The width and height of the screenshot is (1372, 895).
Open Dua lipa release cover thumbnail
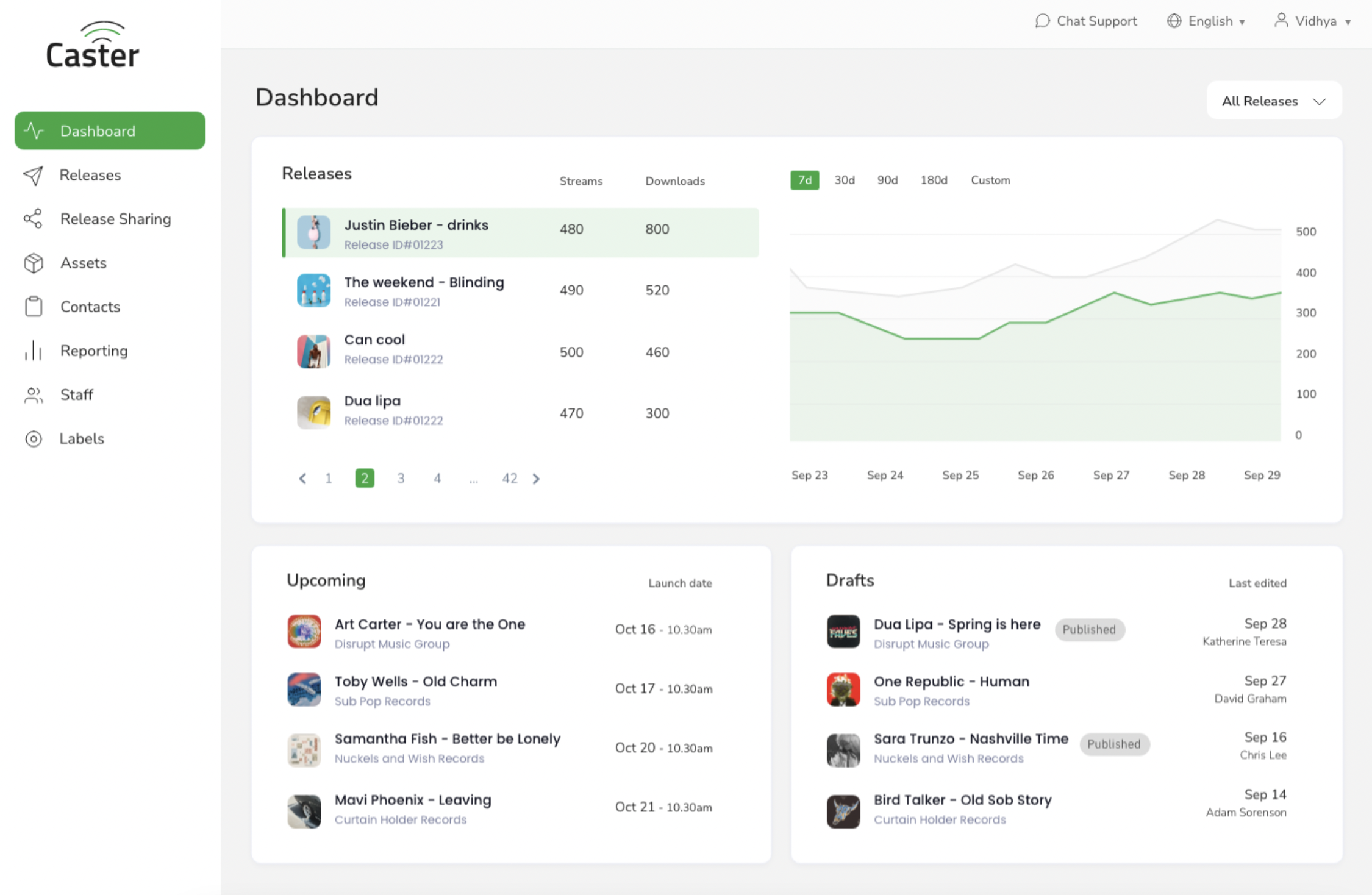[x=313, y=412]
